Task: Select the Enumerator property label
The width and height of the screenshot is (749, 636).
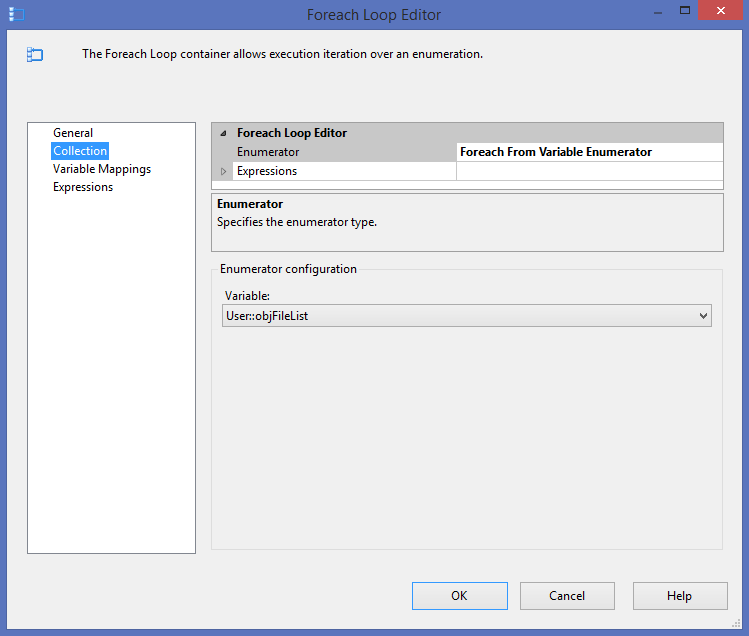Action: click(268, 152)
